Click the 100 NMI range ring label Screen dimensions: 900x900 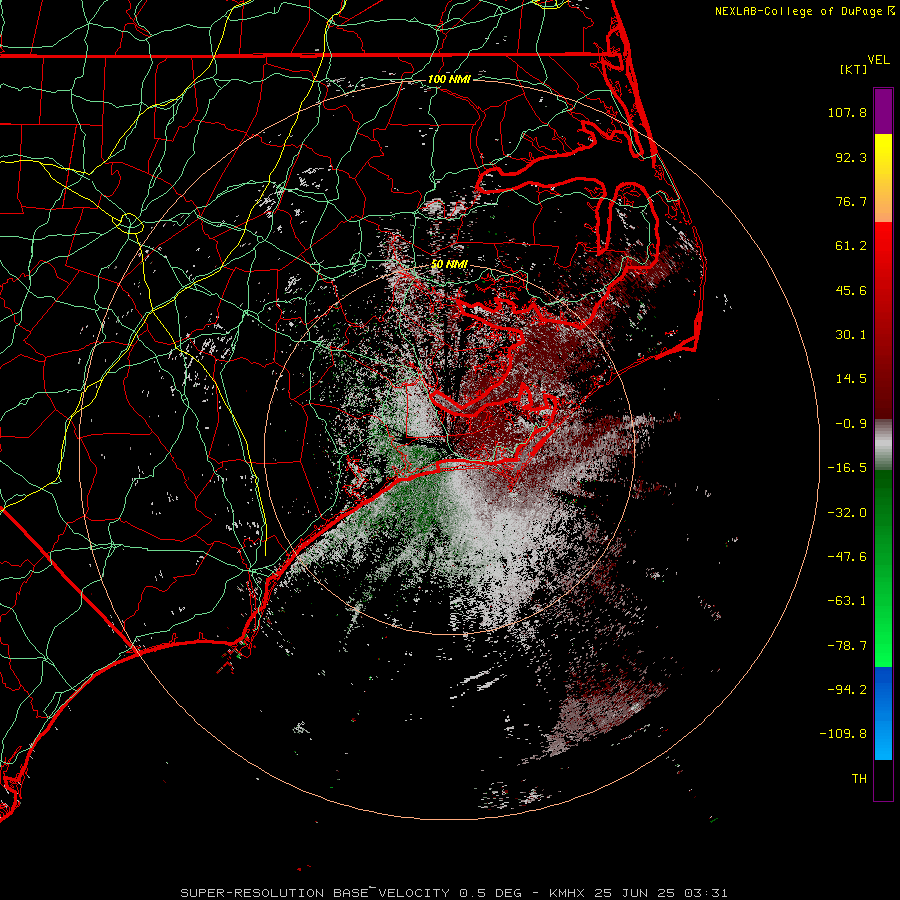pyautogui.click(x=449, y=79)
